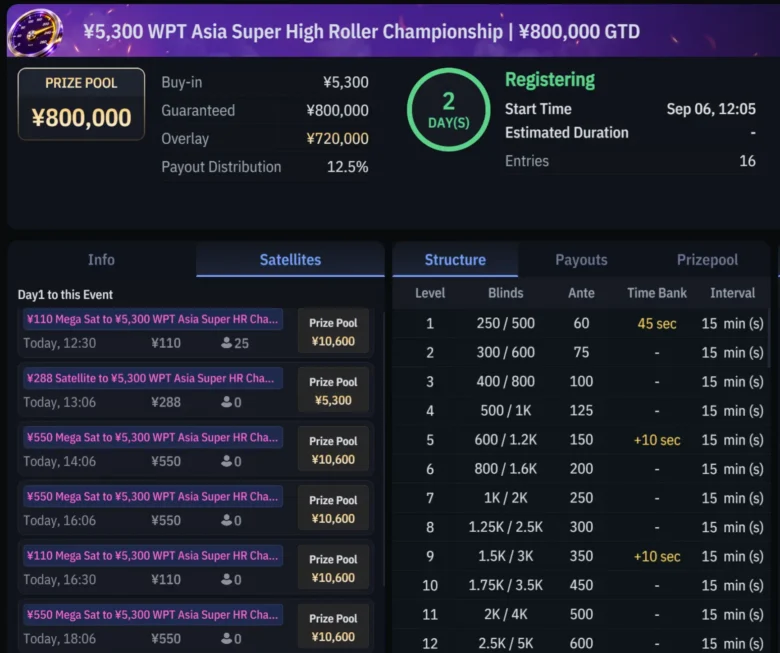Click the Day1 to this Event heading

pos(65,295)
